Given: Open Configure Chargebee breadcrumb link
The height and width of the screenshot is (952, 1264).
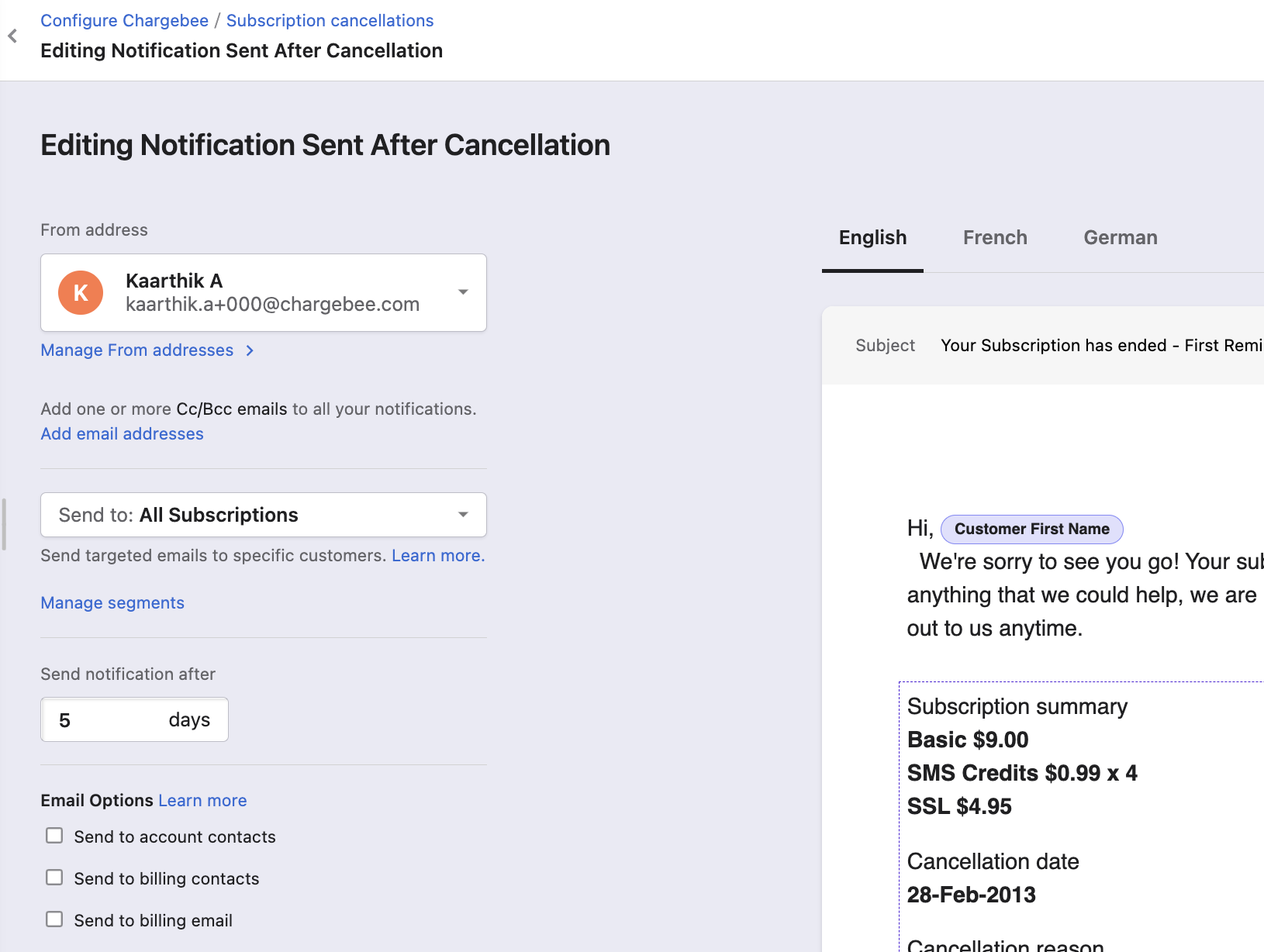Looking at the screenshot, I should pos(124,21).
